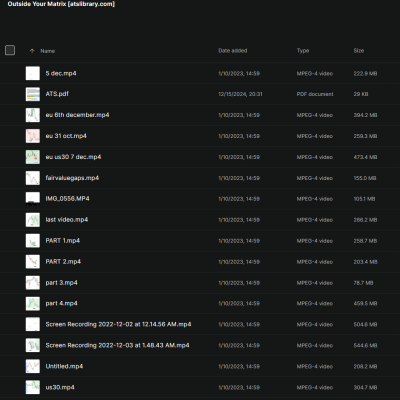Click the Outside Your Matrix folder title
The image size is (400, 400).
(x=61, y=4)
